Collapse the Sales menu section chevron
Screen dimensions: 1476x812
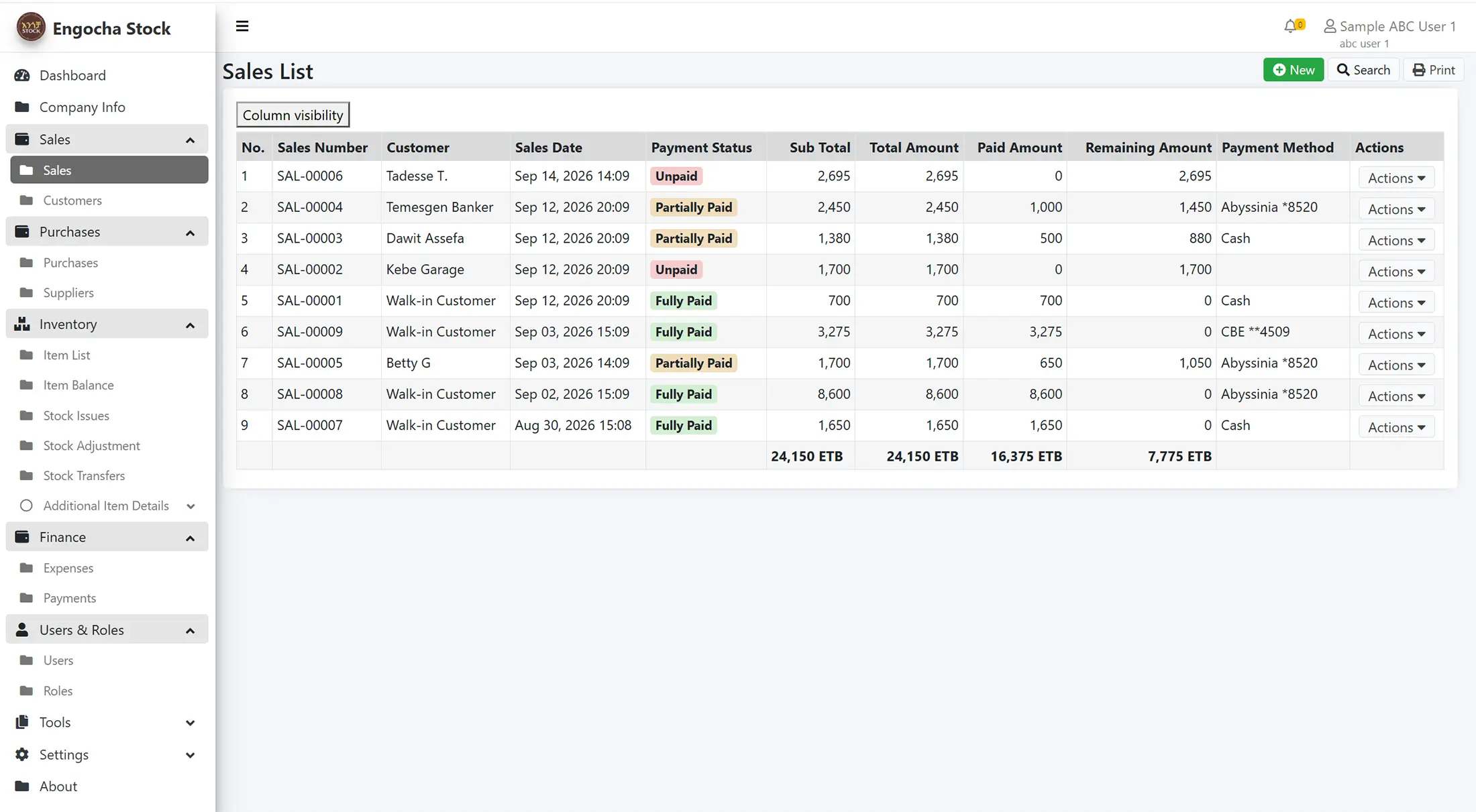tap(191, 140)
